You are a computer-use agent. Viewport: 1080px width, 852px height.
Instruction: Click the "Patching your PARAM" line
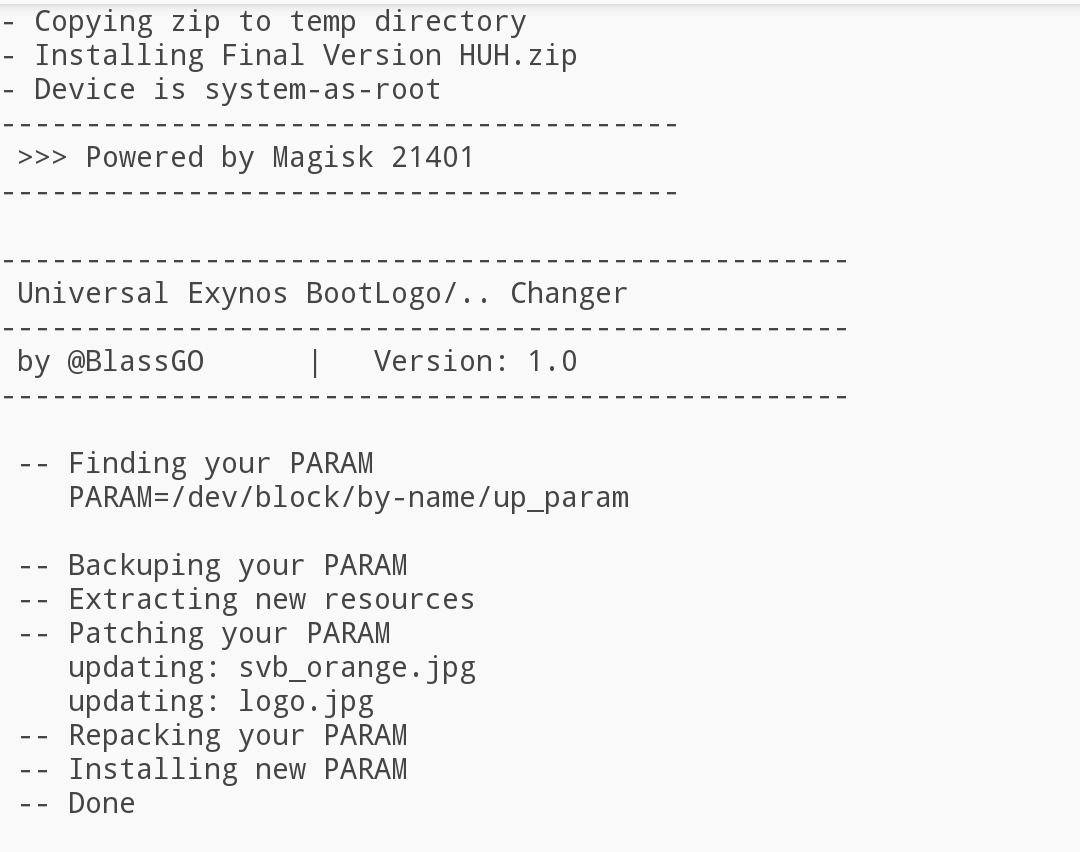pyautogui.click(x=229, y=633)
